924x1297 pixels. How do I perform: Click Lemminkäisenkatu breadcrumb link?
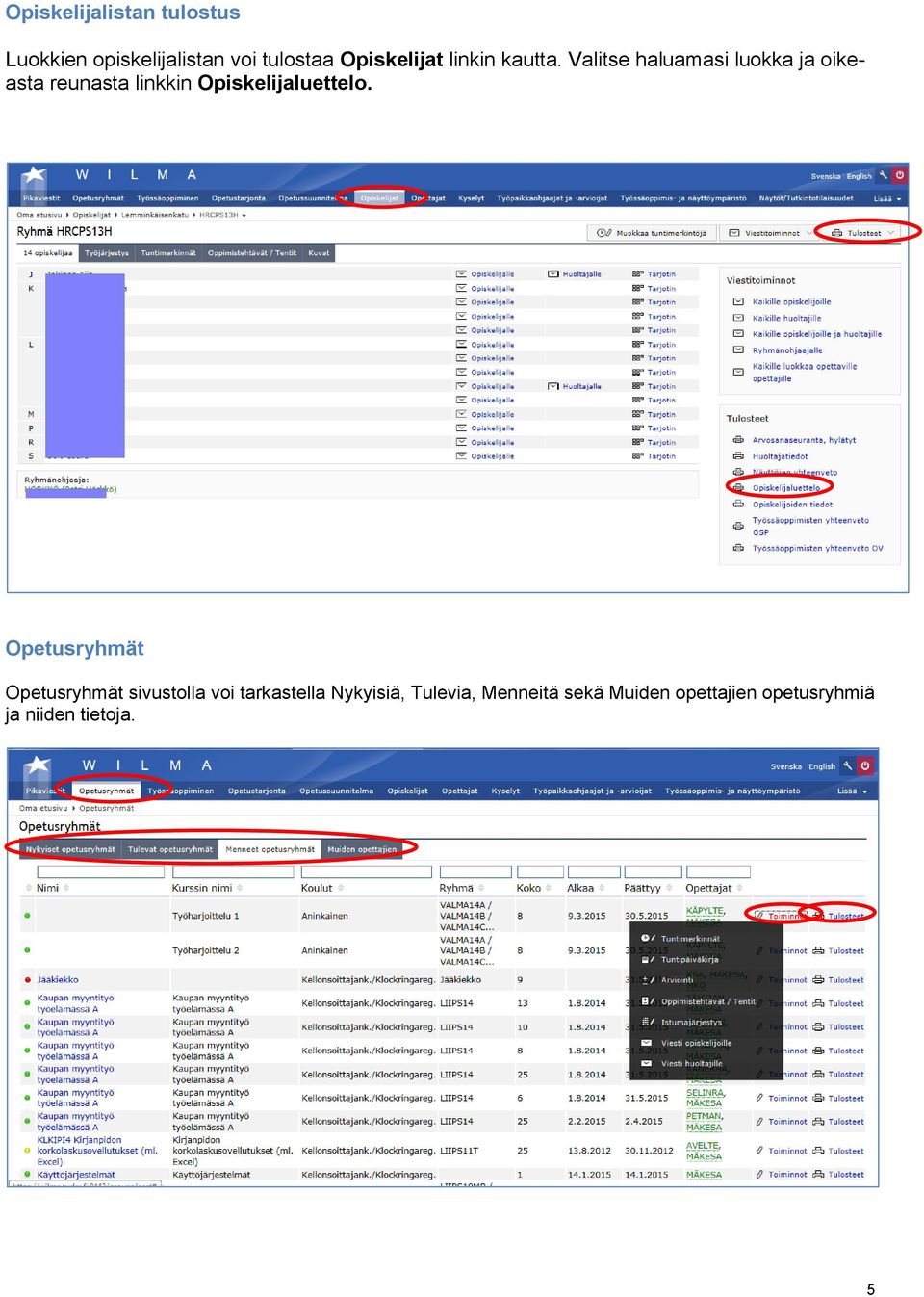[155, 215]
